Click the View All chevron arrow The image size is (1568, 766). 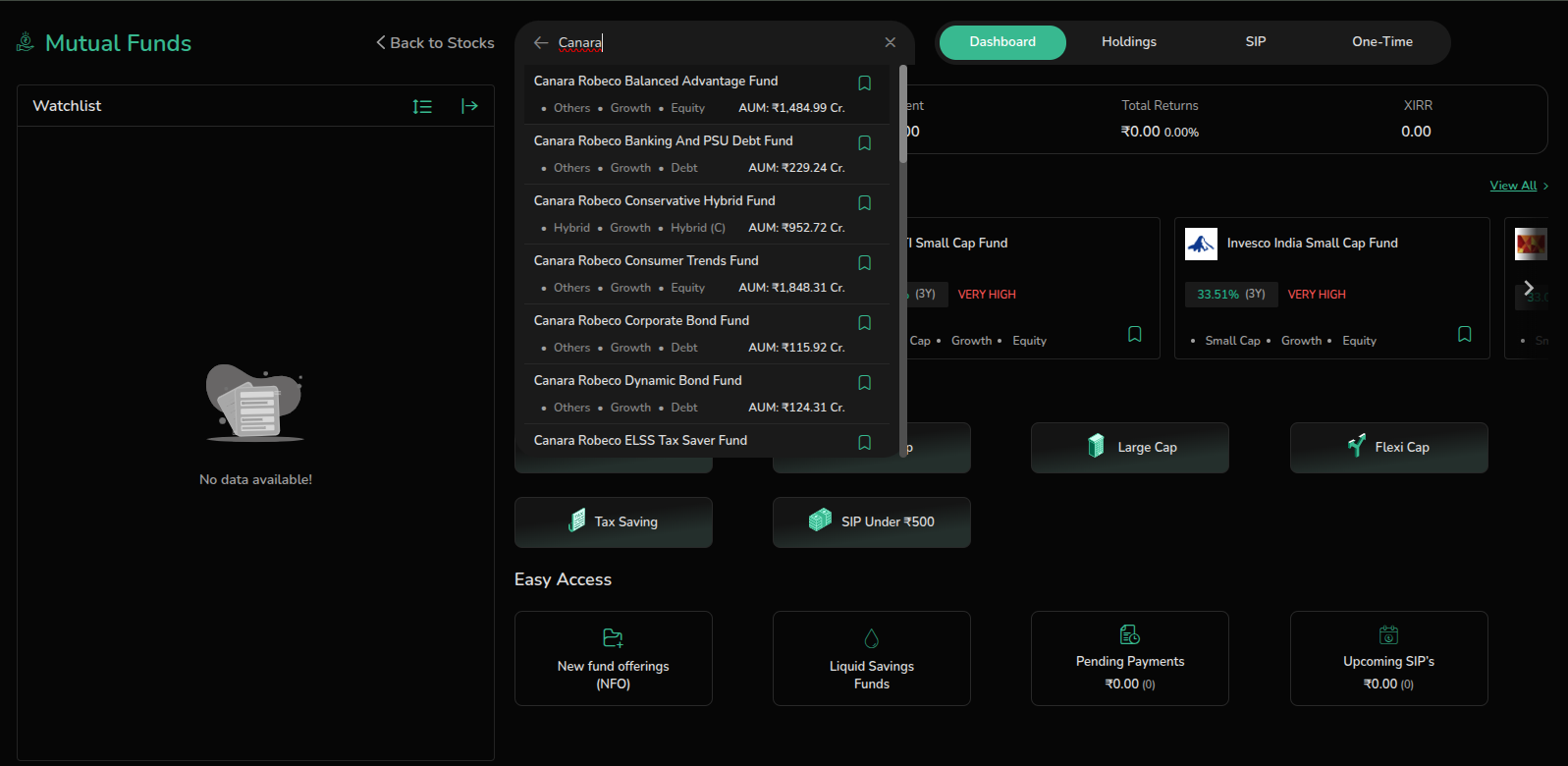click(1545, 186)
